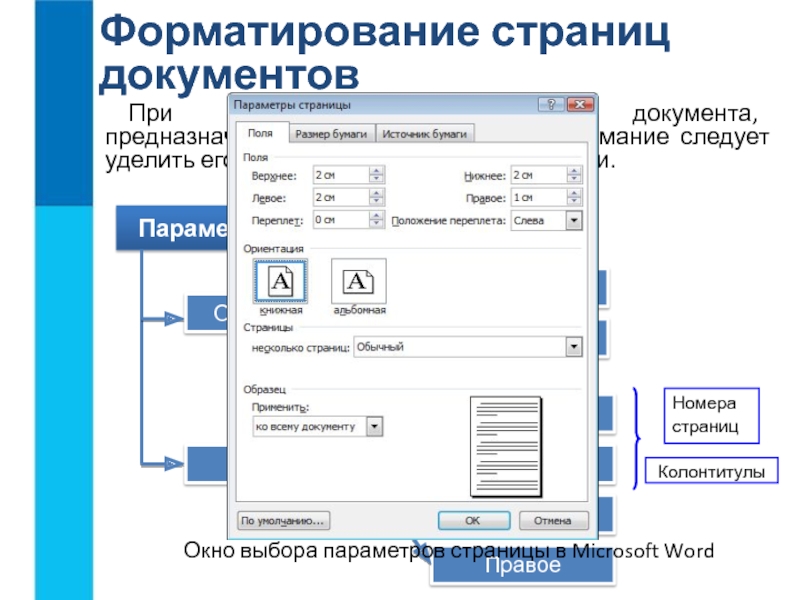The height and width of the screenshot is (600, 800).
Task: Click the Правое margin input field
Action: (539, 197)
